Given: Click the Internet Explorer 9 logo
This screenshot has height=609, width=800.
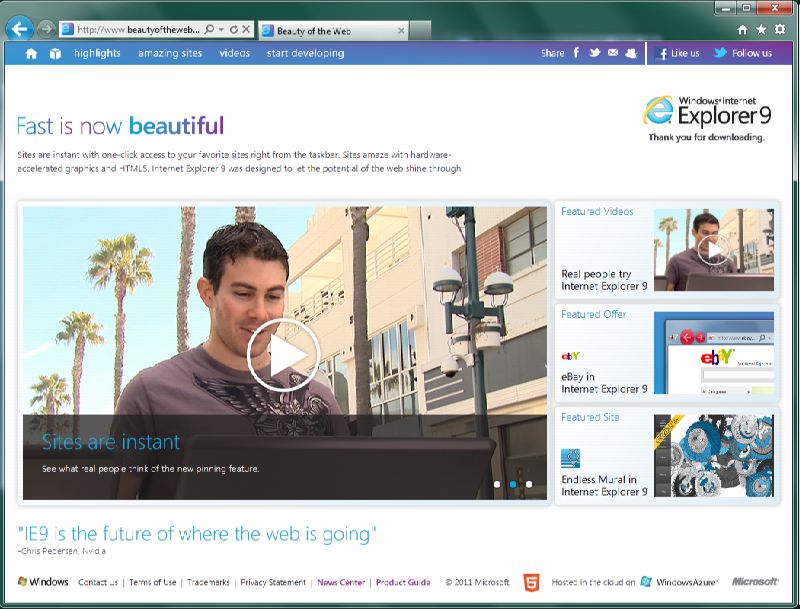Looking at the screenshot, I should pyautogui.click(x=707, y=111).
